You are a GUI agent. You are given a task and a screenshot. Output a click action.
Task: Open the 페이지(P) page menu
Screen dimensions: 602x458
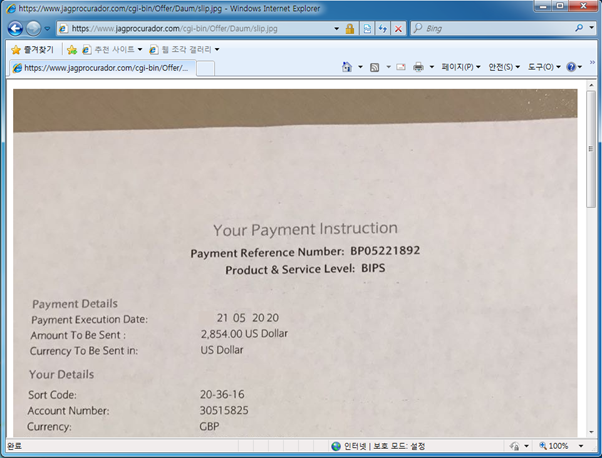click(461, 67)
